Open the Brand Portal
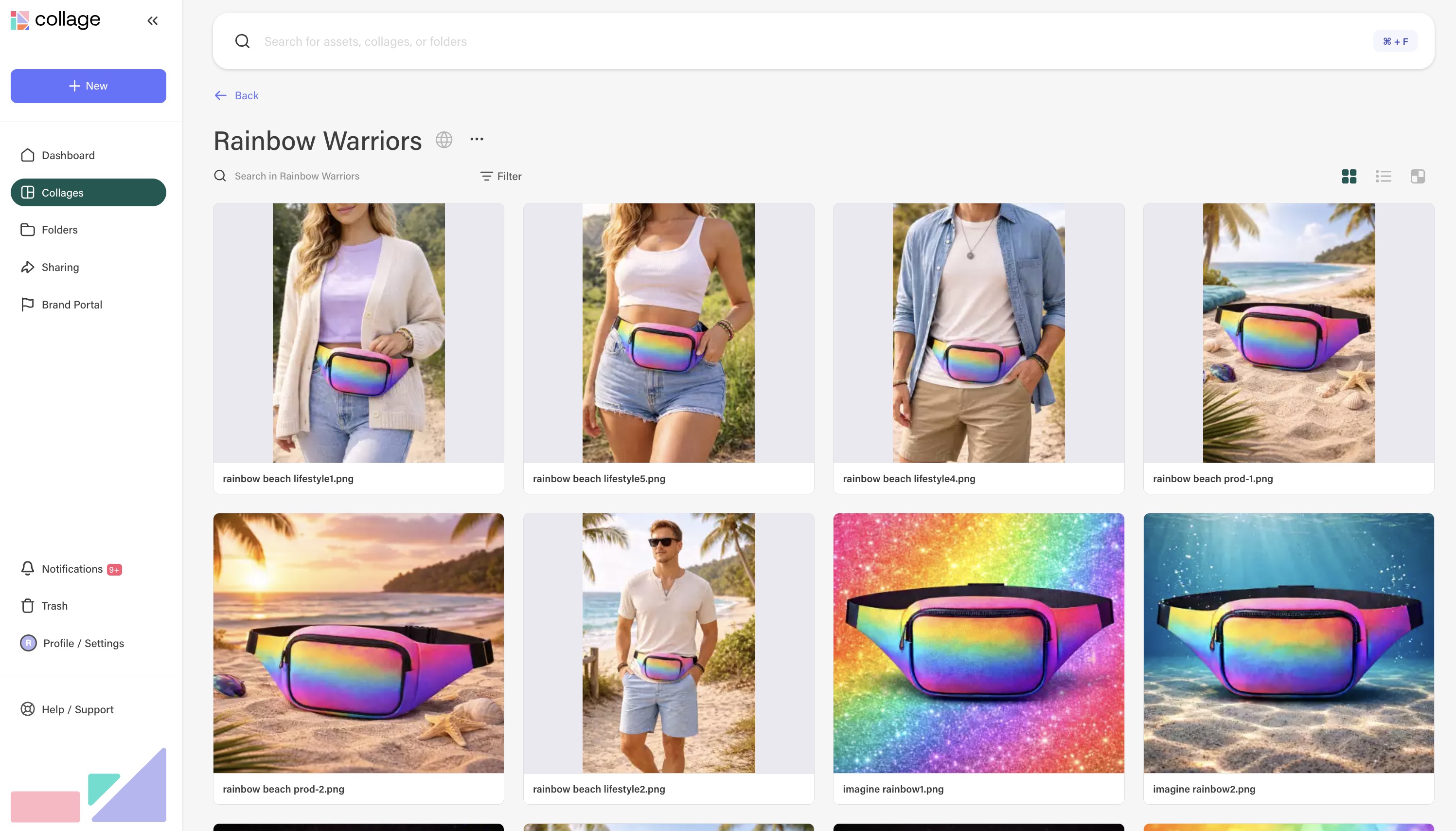 [89, 305]
